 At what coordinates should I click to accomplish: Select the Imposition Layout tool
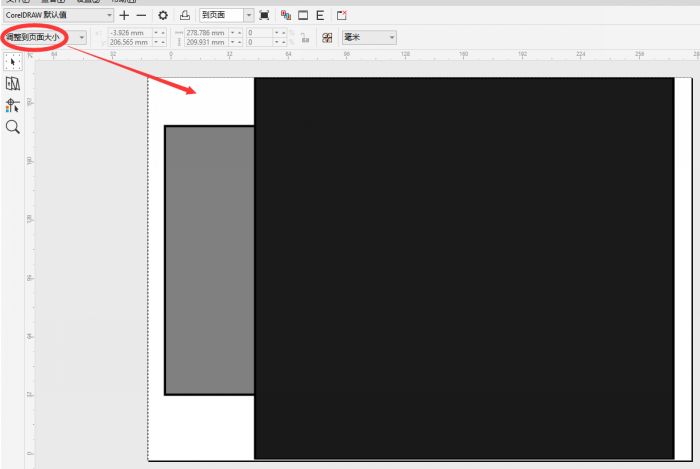click(12, 83)
